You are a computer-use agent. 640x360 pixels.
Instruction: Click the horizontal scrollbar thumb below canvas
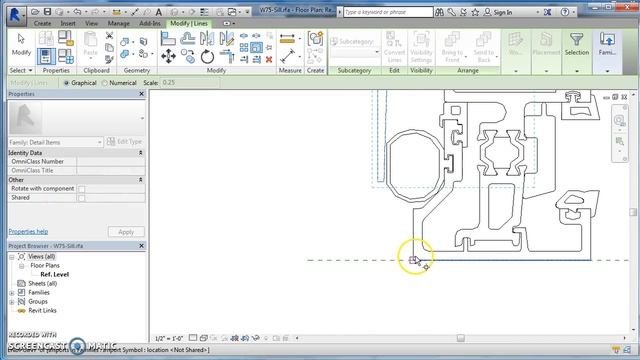click(460, 338)
